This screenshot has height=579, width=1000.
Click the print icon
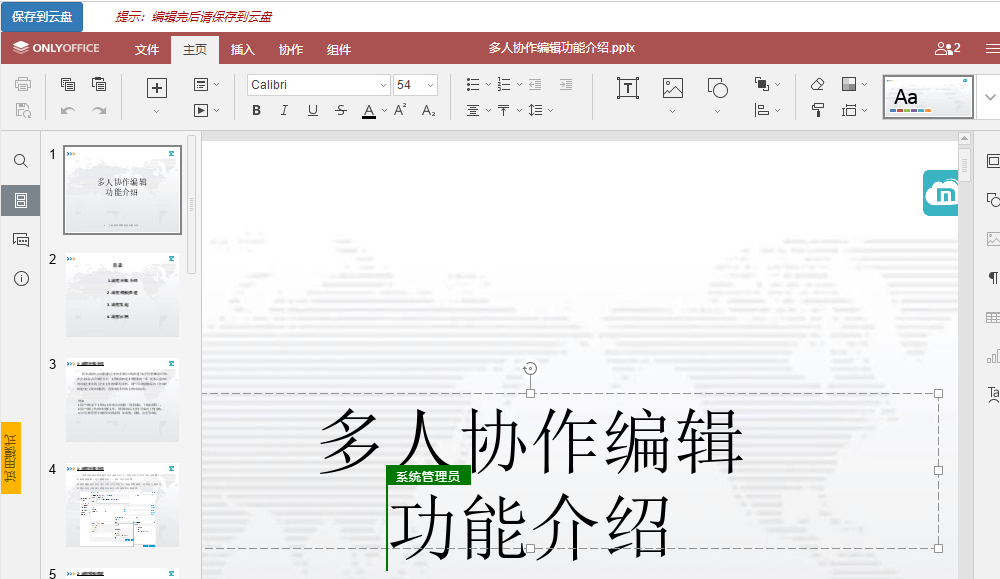[x=23, y=84]
